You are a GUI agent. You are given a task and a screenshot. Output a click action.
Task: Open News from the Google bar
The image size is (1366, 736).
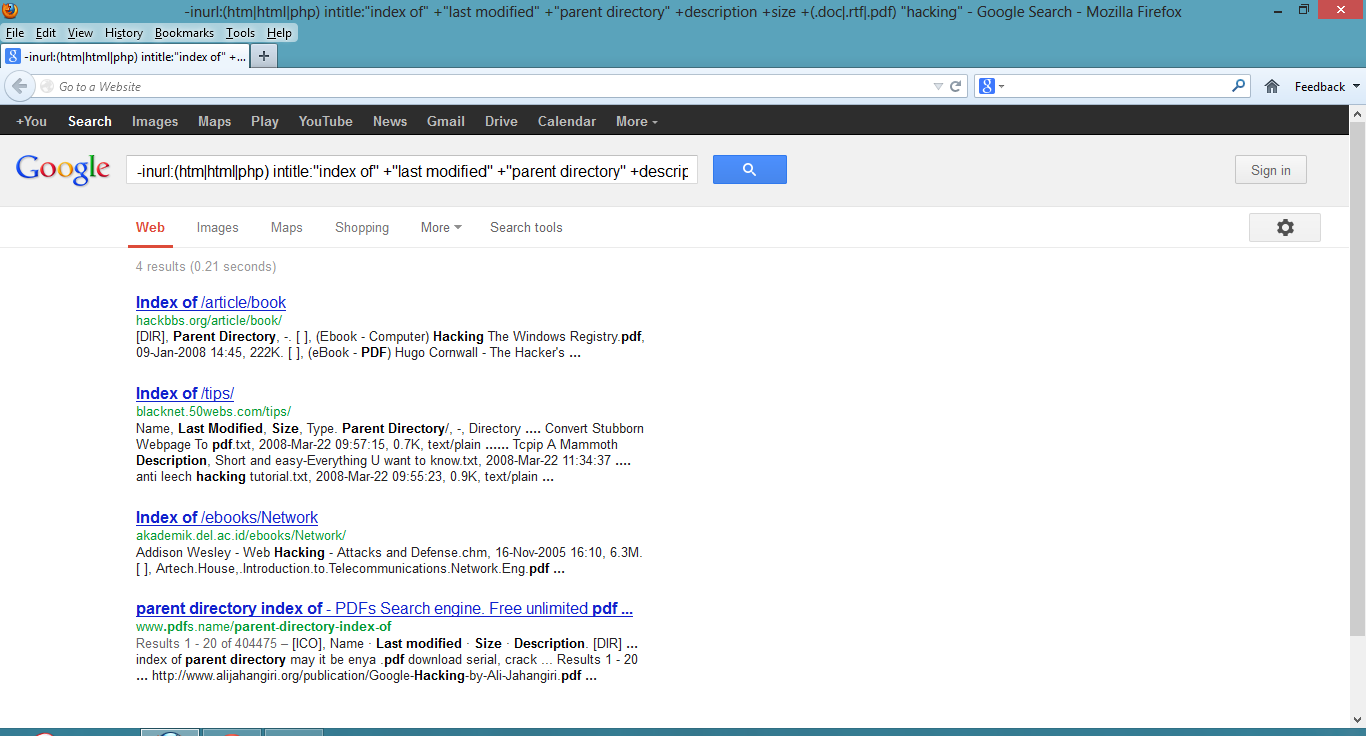point(390,121)
